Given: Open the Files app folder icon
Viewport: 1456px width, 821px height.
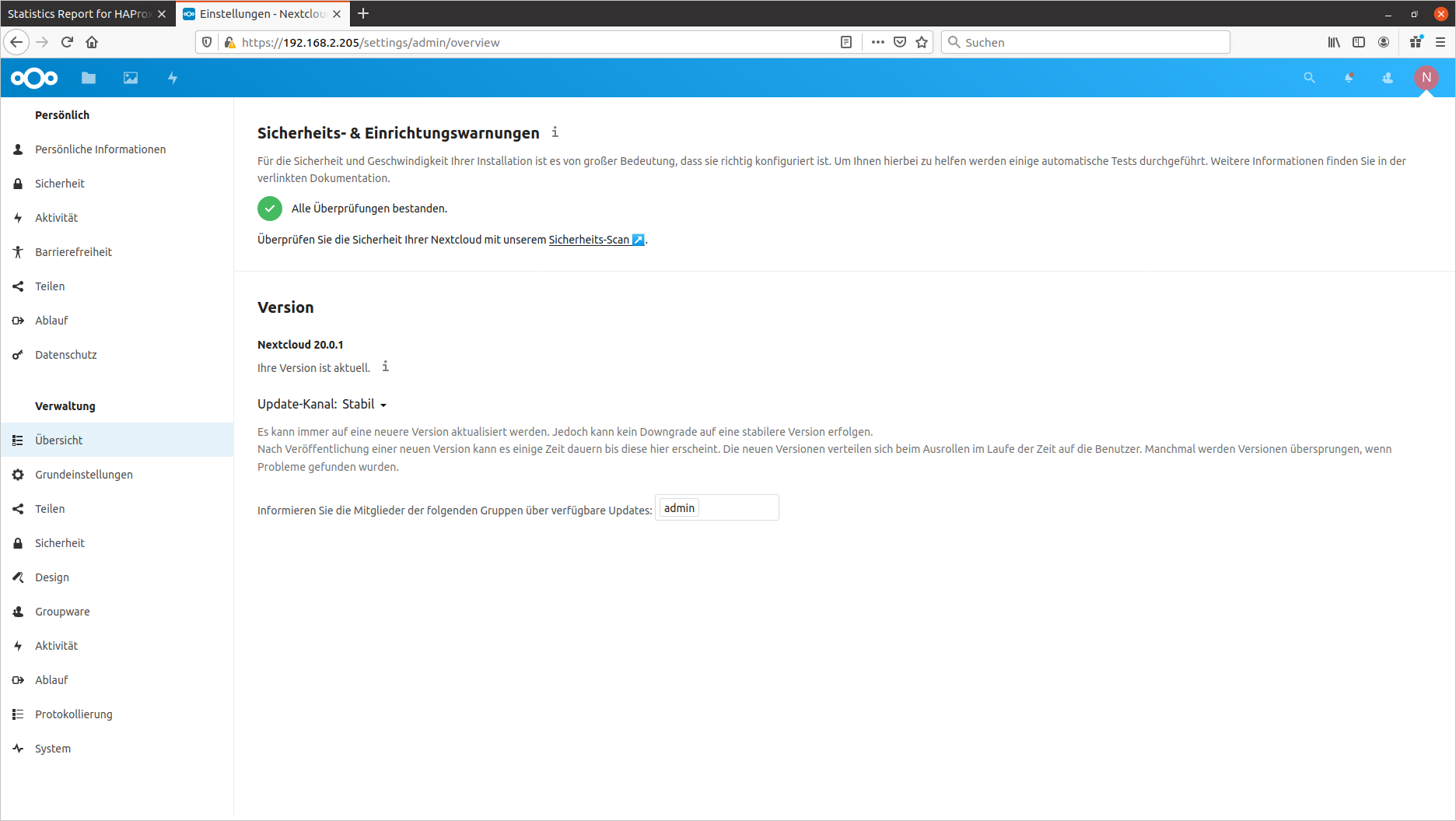Looking at the screenshot, I should coord(89,78).
